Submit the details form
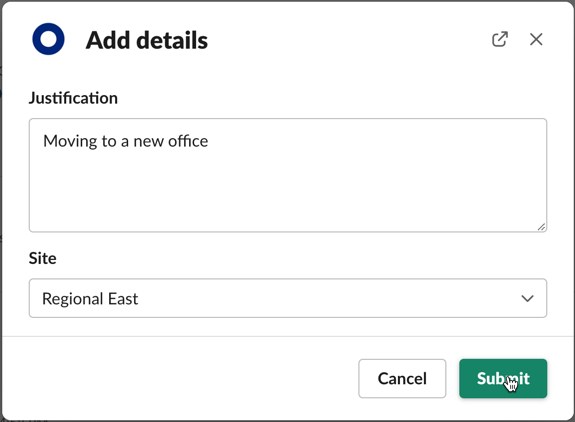The image size is (575, 422). click(x=503, y=378)
